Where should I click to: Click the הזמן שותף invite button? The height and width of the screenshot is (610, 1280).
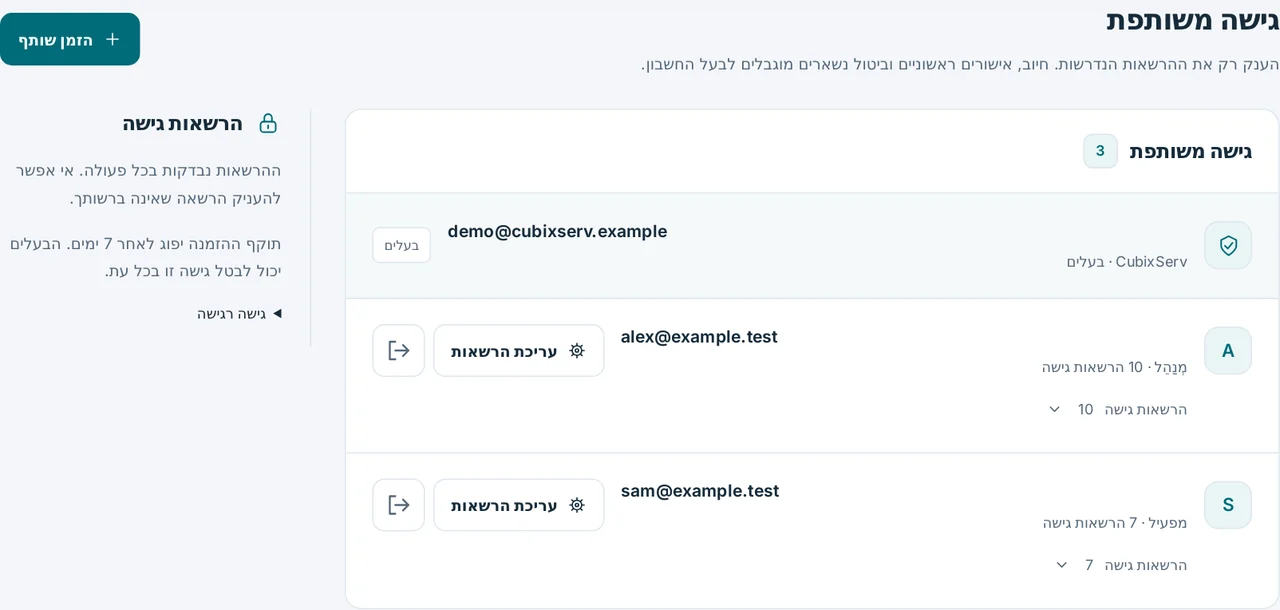pyautogui.click(x=70, y=39)
